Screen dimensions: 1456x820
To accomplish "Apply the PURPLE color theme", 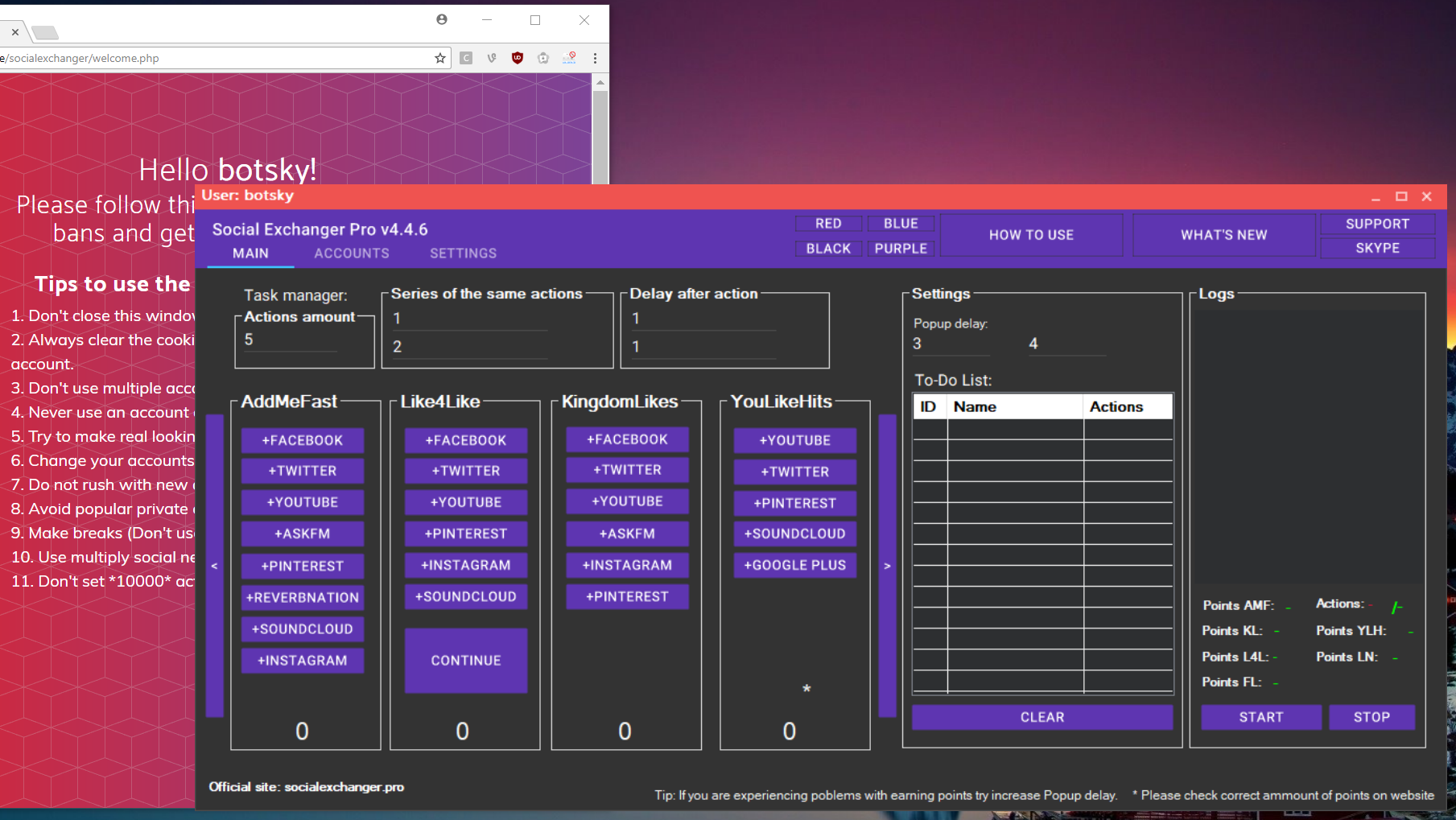I will pyautogui.click(x=901, y=249).
